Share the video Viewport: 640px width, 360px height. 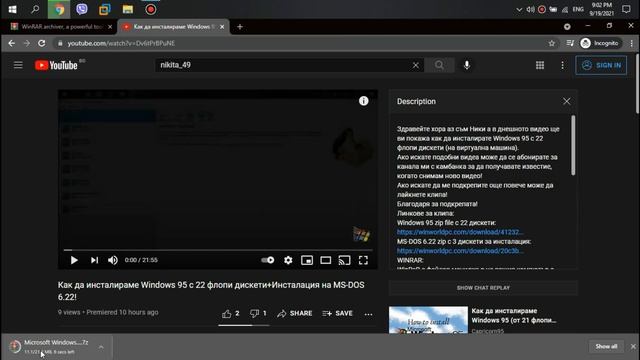pyautogui.click(x=295, y=313)
